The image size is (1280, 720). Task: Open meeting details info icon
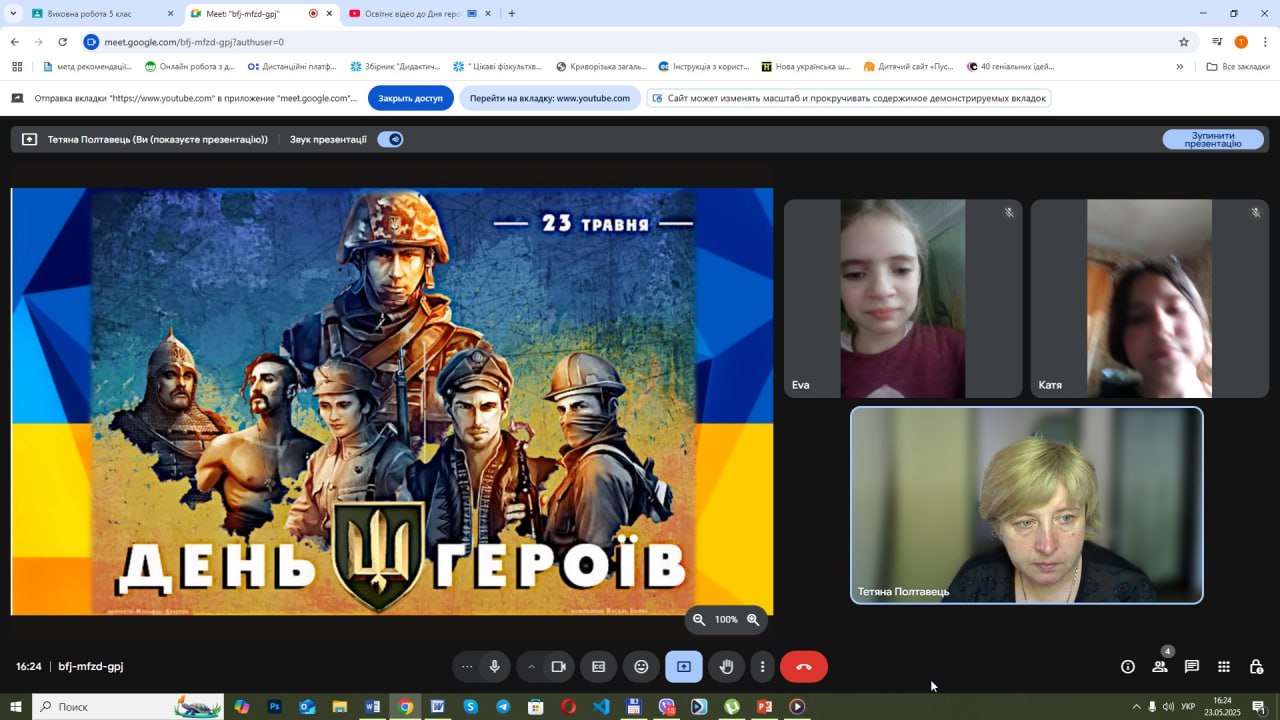tap(1128, 667)
